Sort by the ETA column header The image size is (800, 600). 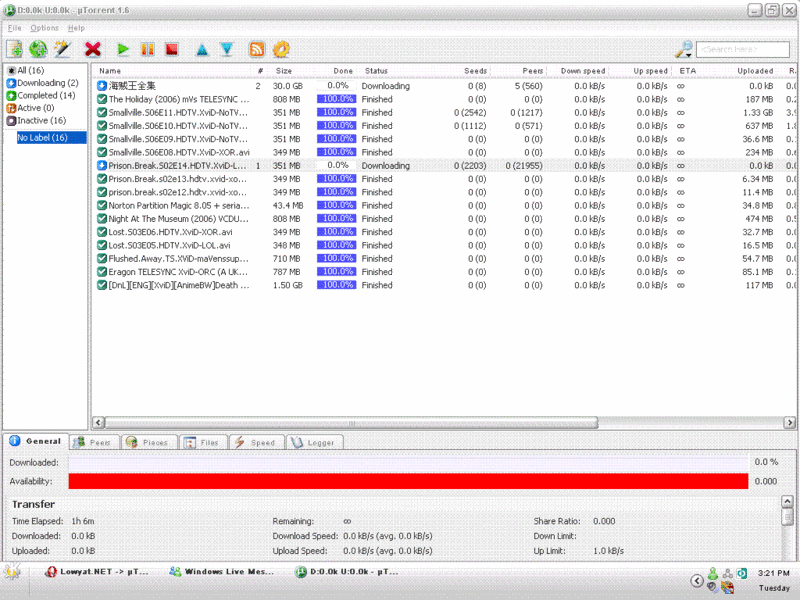(687, 71)
